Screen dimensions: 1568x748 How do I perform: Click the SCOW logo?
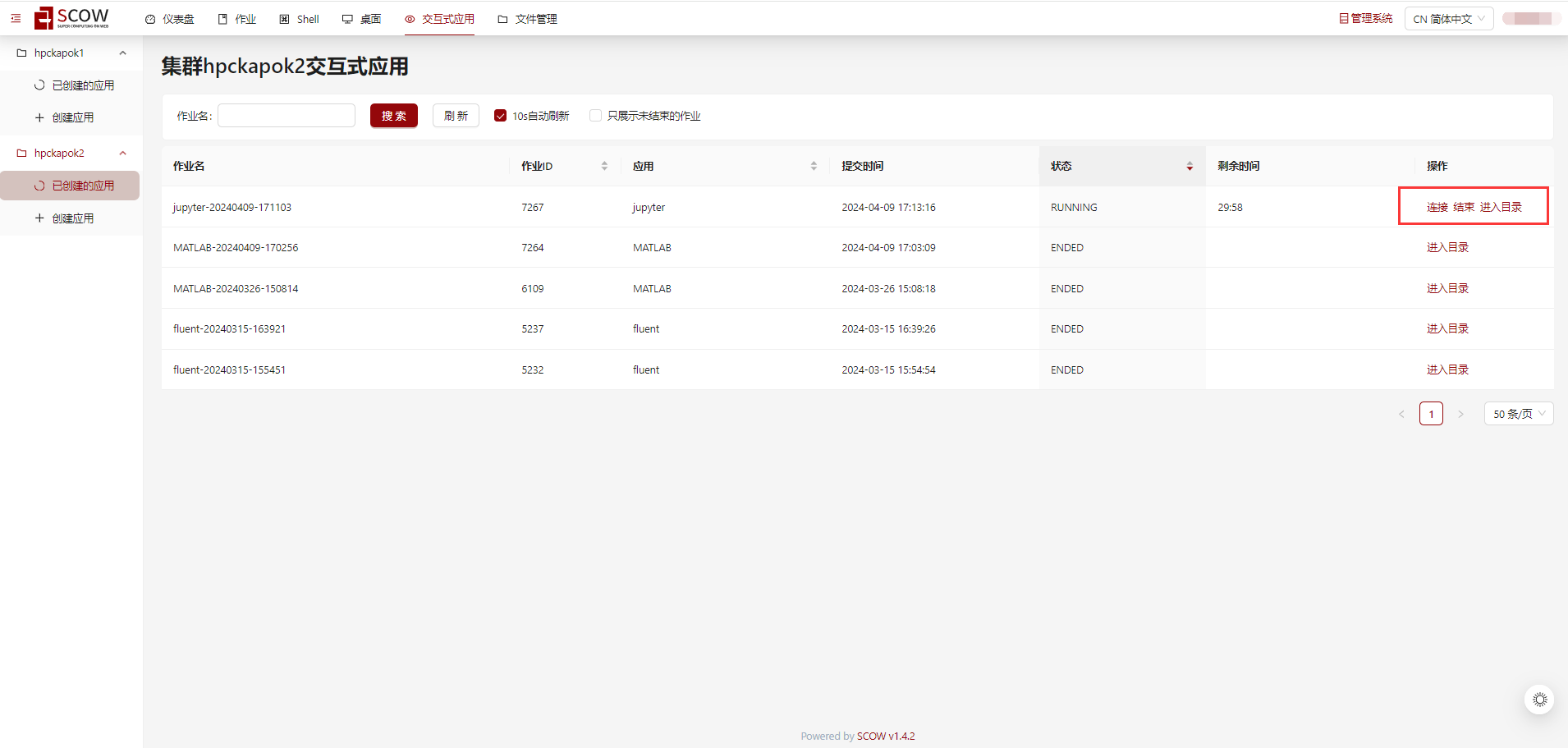[71, 18]
